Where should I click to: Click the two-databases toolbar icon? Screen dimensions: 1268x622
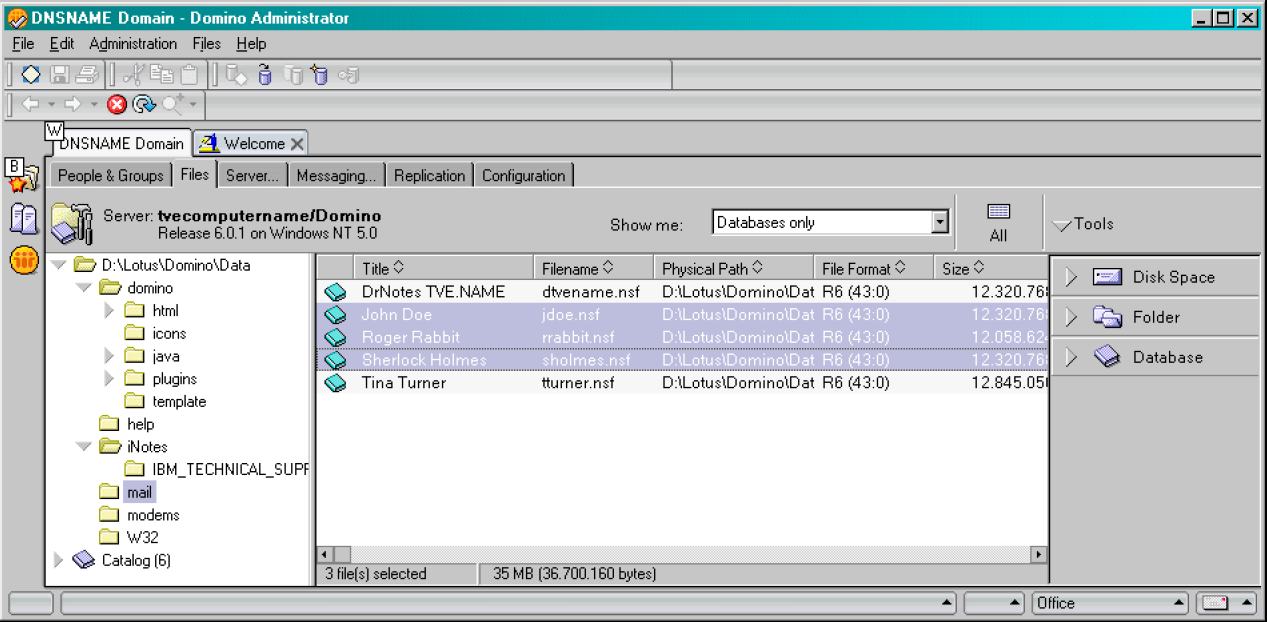[x=293, y=74]
